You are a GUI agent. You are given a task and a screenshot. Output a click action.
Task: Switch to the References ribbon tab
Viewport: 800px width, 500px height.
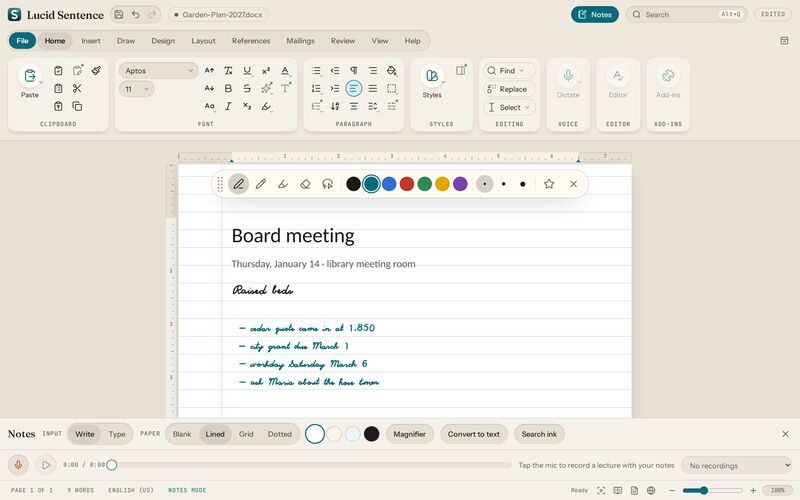click(251, 41)
